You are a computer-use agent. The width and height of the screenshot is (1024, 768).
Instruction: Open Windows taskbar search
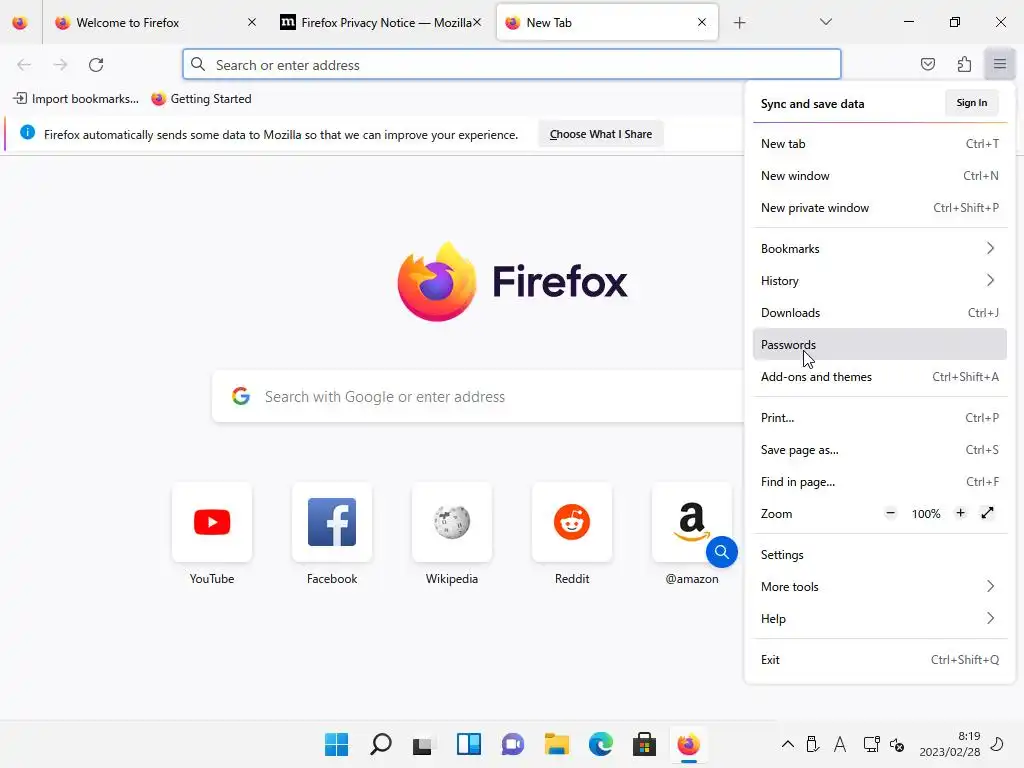coord(381,744)
